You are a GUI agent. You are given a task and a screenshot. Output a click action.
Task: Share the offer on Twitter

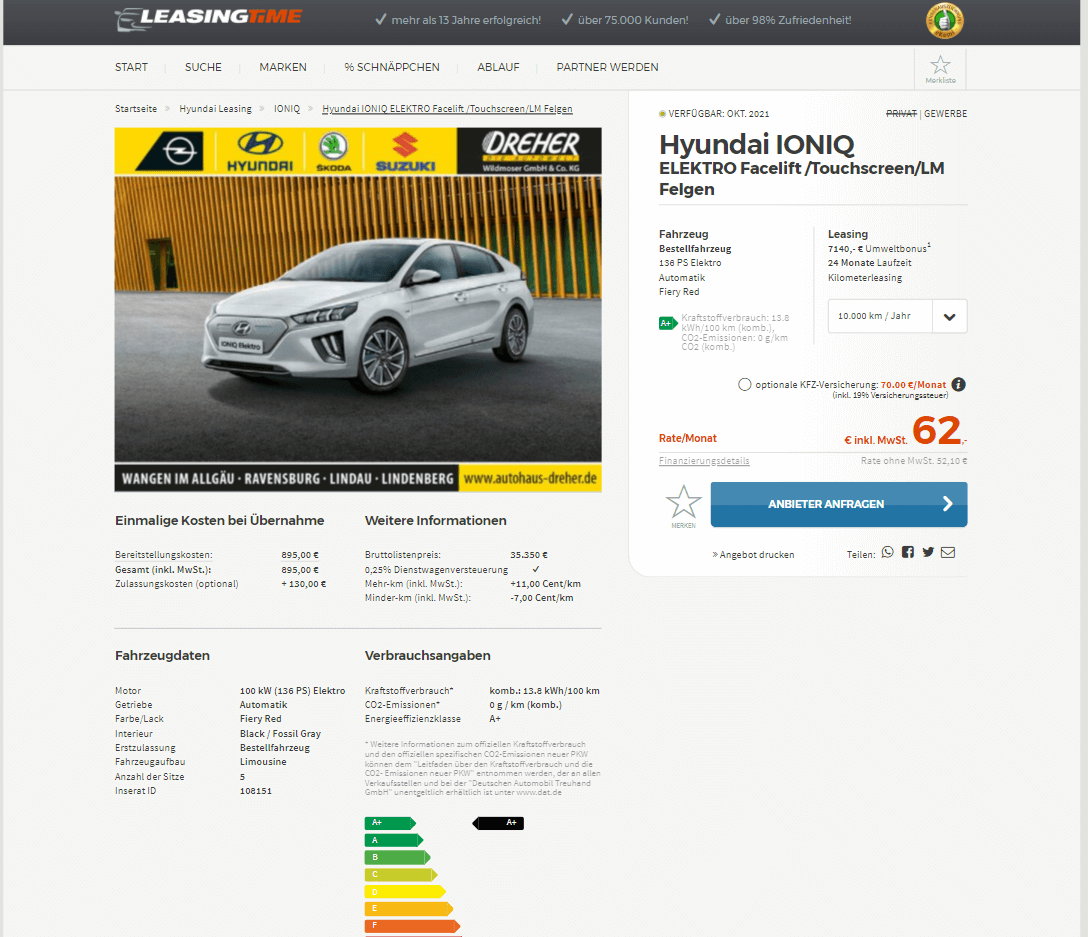928,552
